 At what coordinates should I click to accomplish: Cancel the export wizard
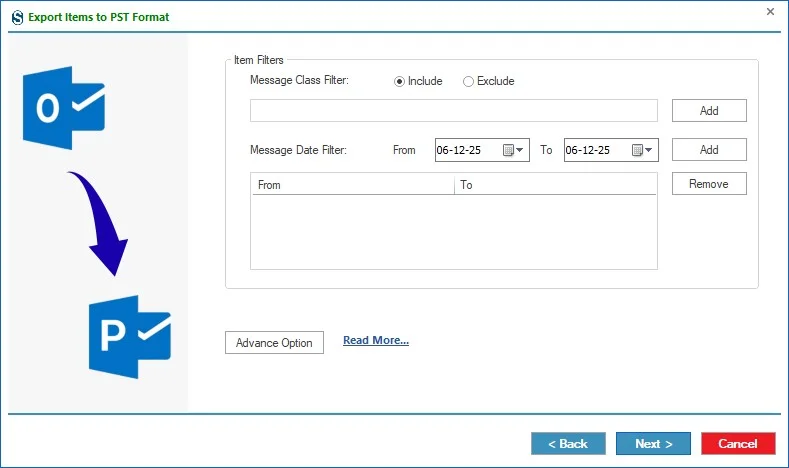(x=738, y=443)
